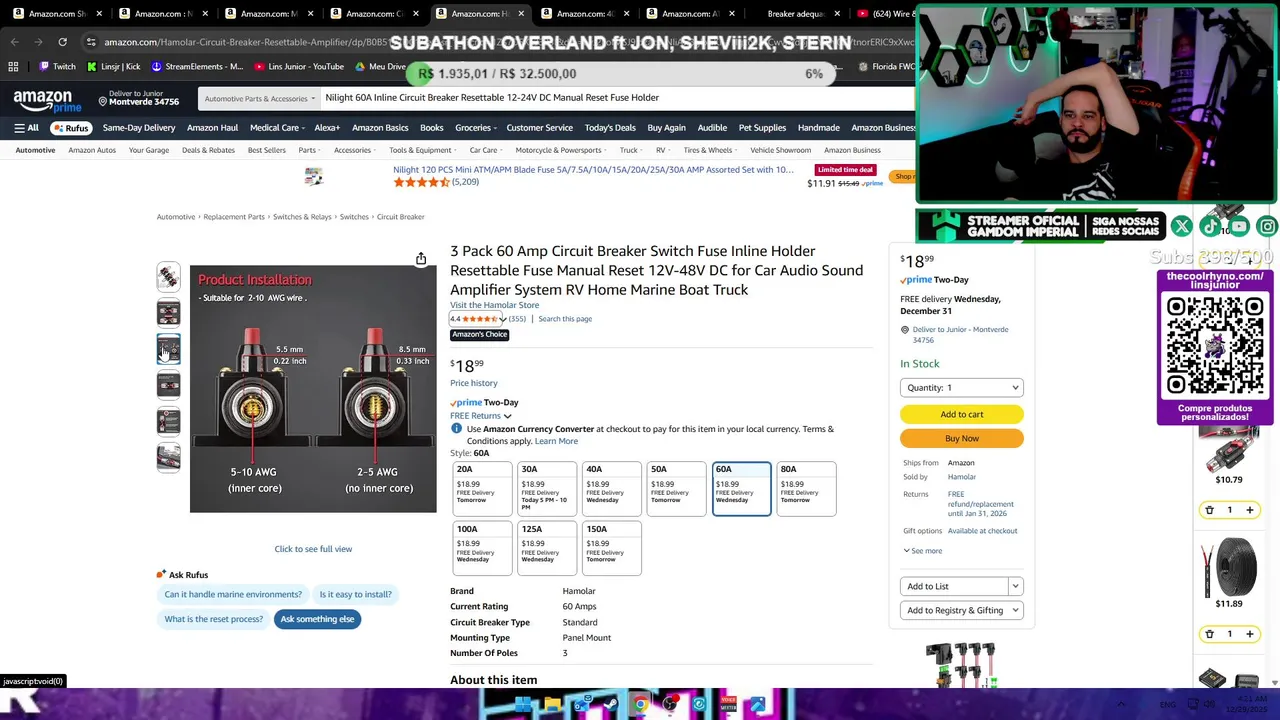Open Today's Deals in nav bar
This screenshot has height=720, width=1280.
610,128
